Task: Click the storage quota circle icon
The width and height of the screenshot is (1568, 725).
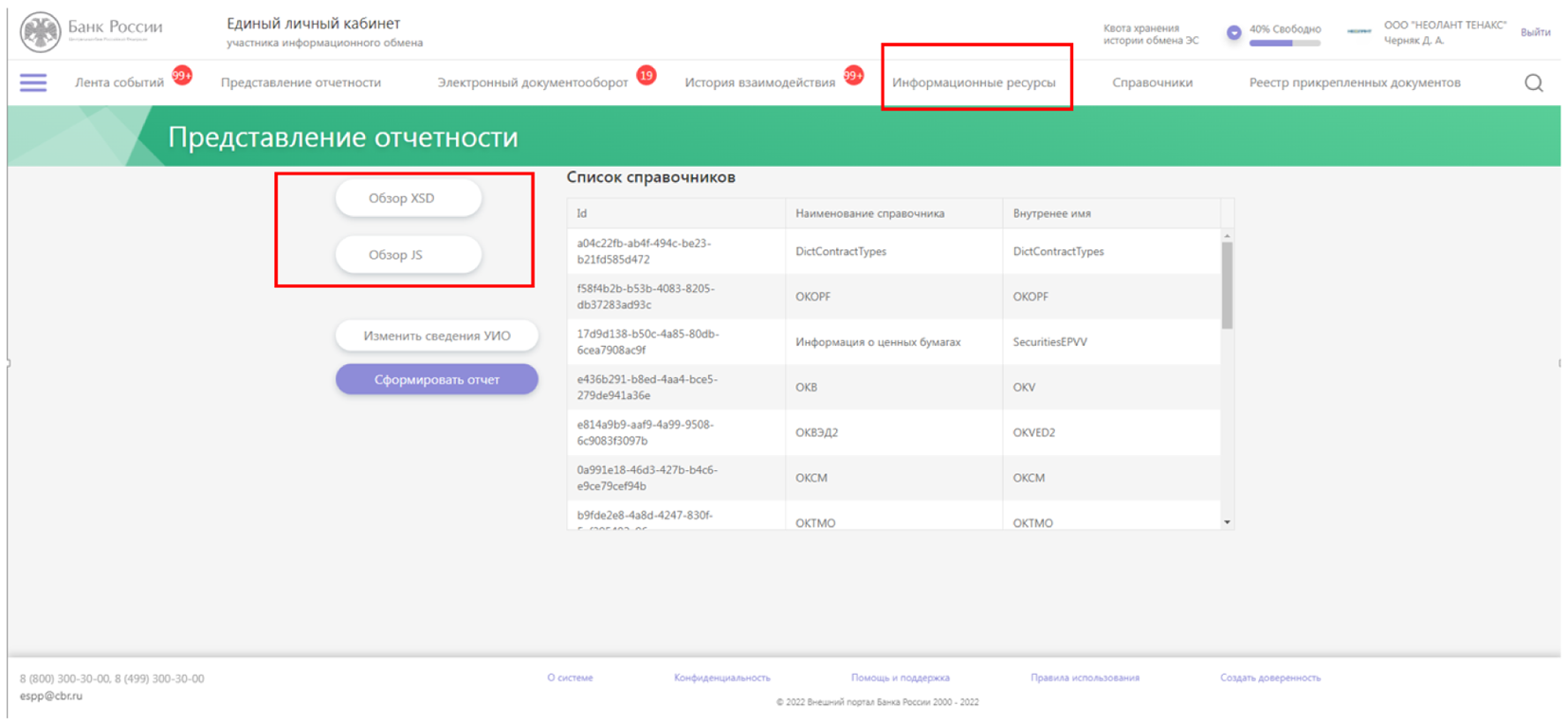Action: (1233, 32)
